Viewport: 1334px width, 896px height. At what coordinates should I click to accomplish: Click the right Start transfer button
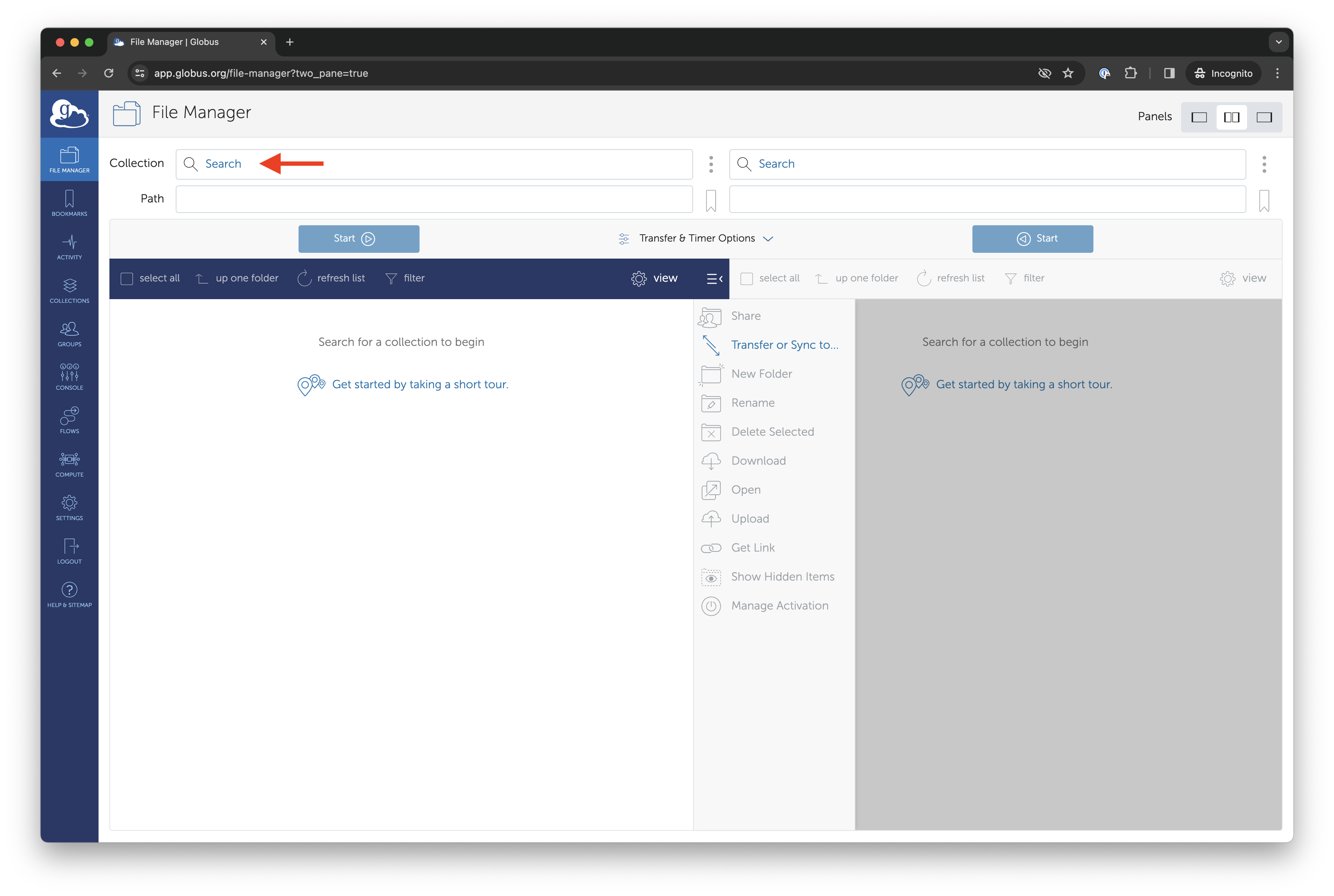pyautogui.click(x=1032, y=239)
